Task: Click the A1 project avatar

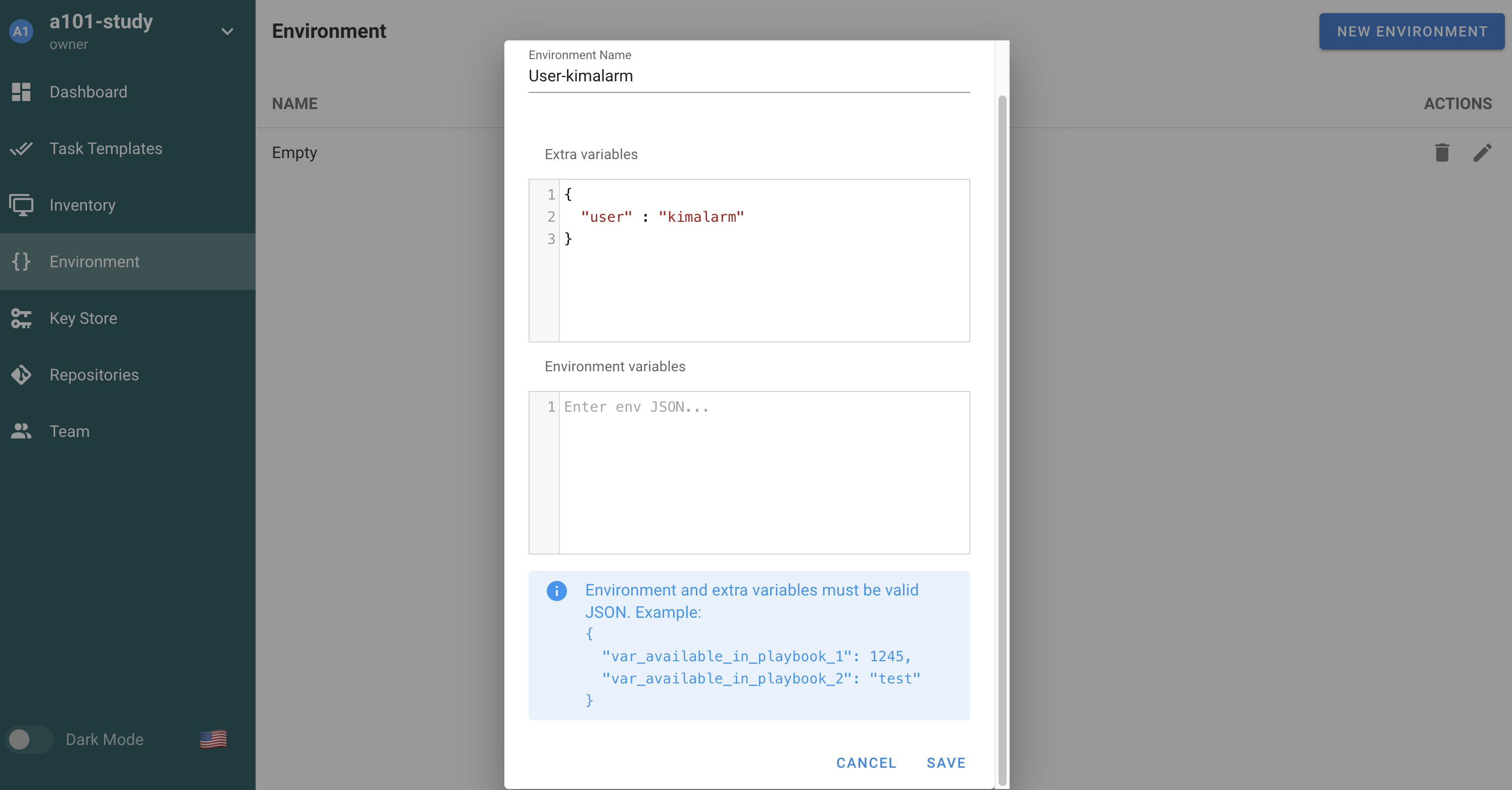Action: [21, 31]
